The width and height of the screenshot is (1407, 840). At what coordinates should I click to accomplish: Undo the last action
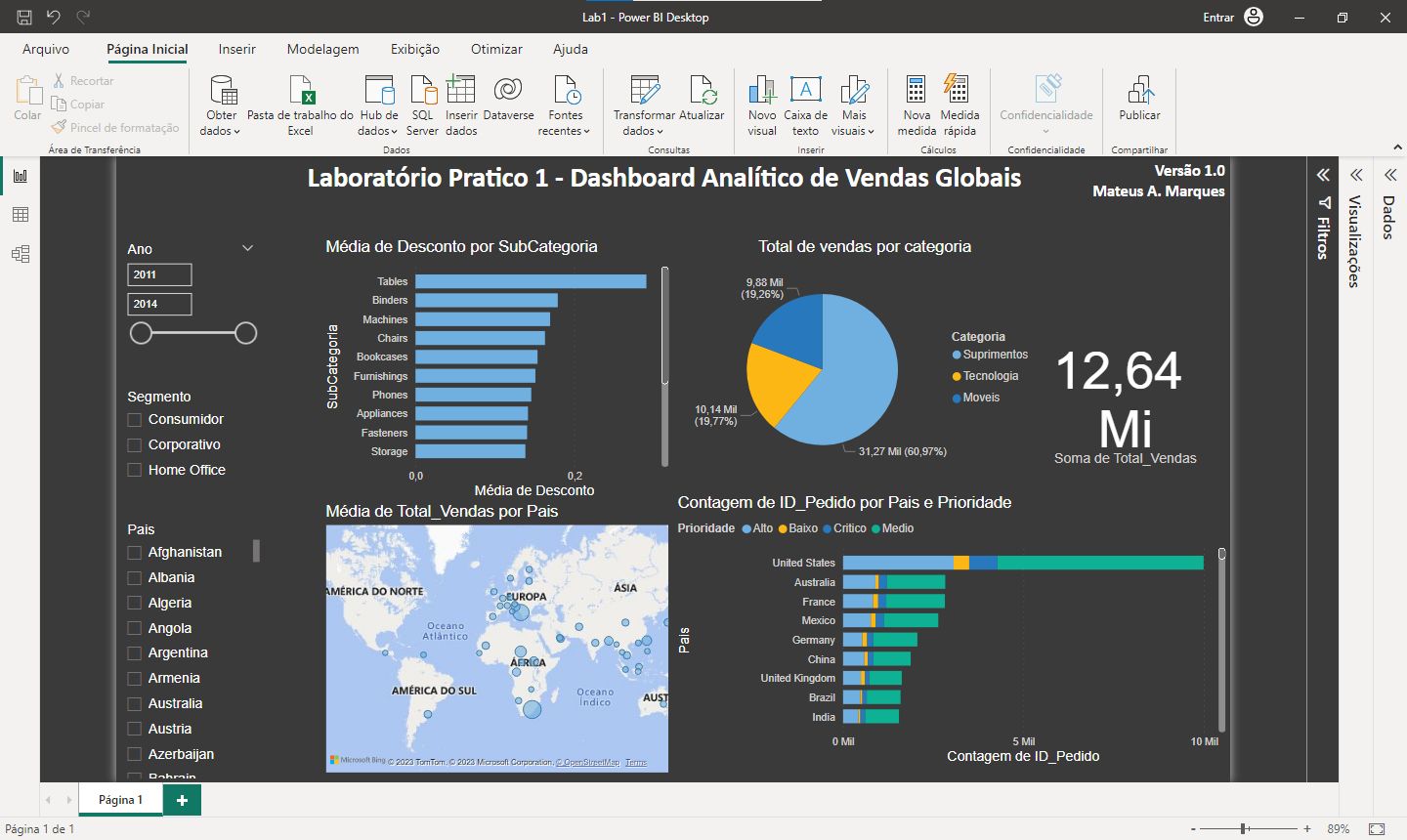coord(54,17)
